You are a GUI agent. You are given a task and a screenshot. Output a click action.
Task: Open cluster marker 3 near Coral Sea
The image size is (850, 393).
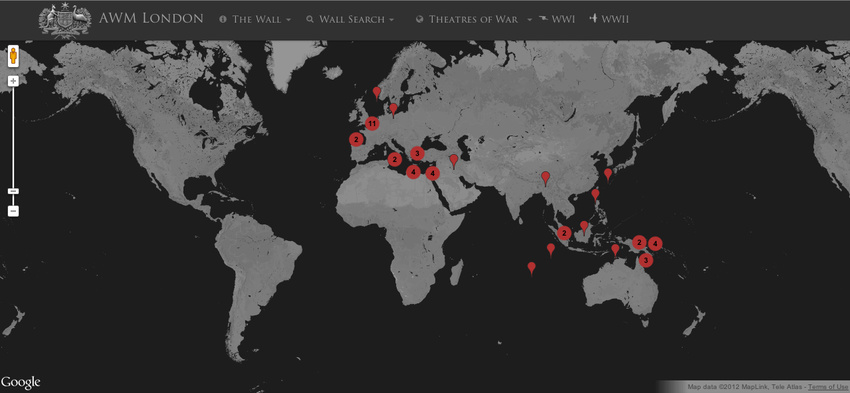tap(645, 260)
